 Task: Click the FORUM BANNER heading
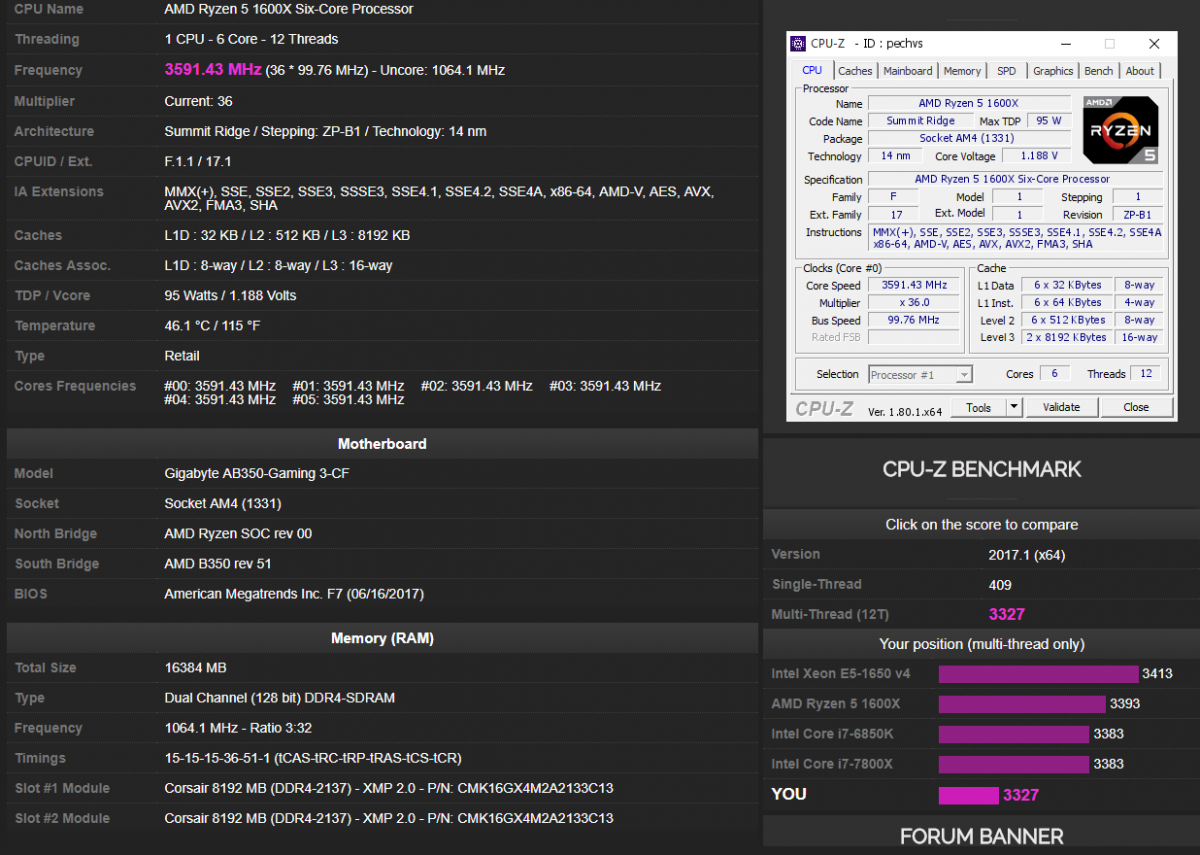[982, 836]
